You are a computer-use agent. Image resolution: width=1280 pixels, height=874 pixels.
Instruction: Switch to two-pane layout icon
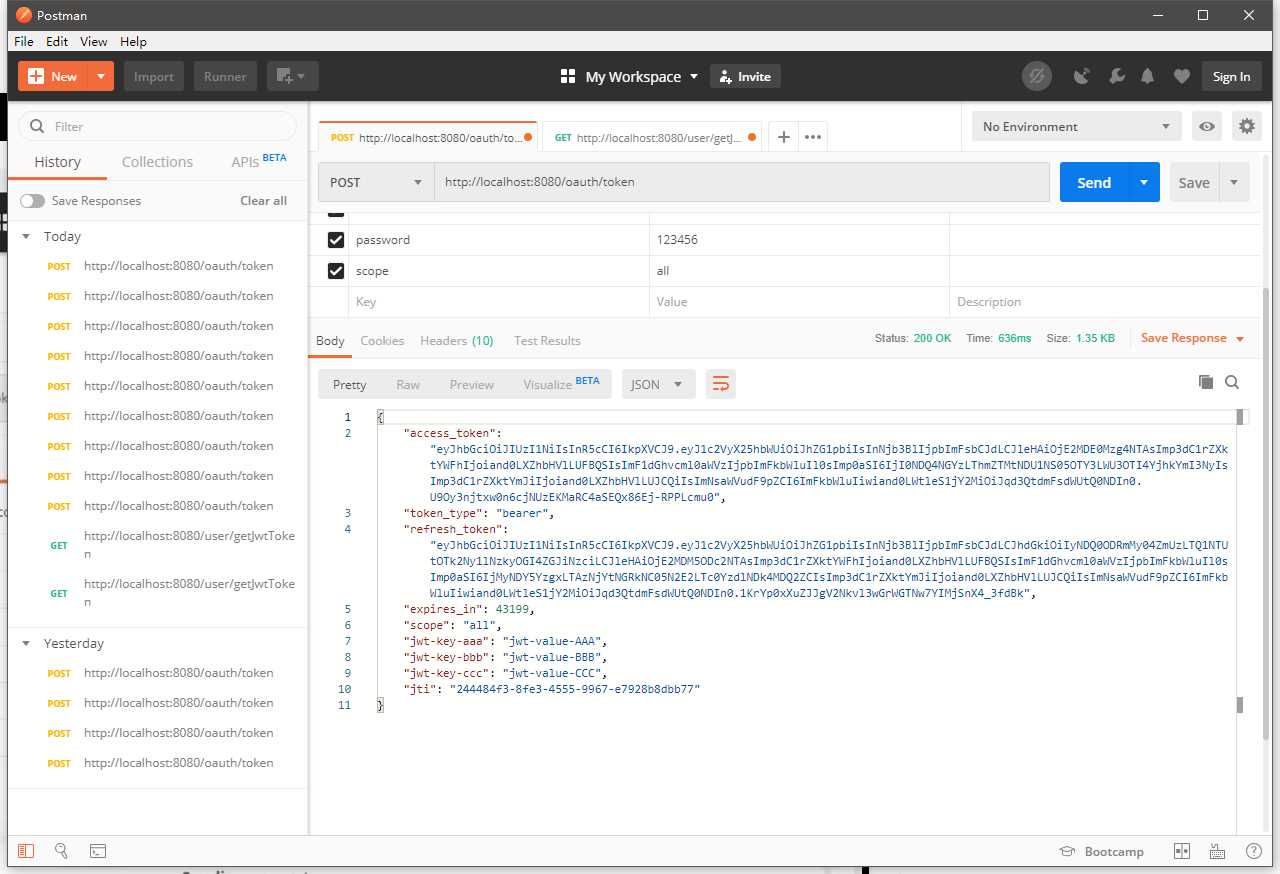point(1182,851)
